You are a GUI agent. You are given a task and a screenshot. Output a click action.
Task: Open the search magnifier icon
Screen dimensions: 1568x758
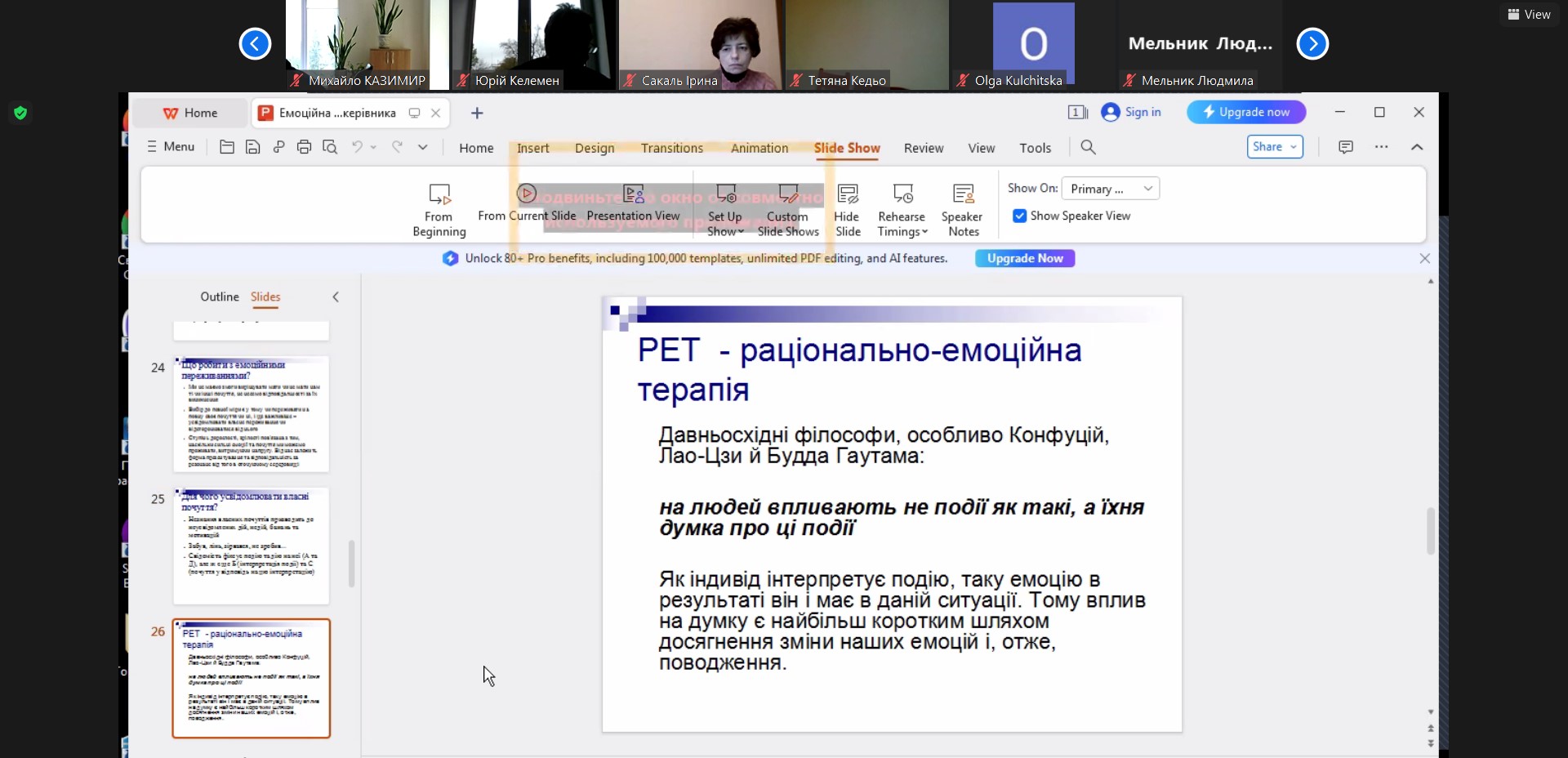(1088, 147)
